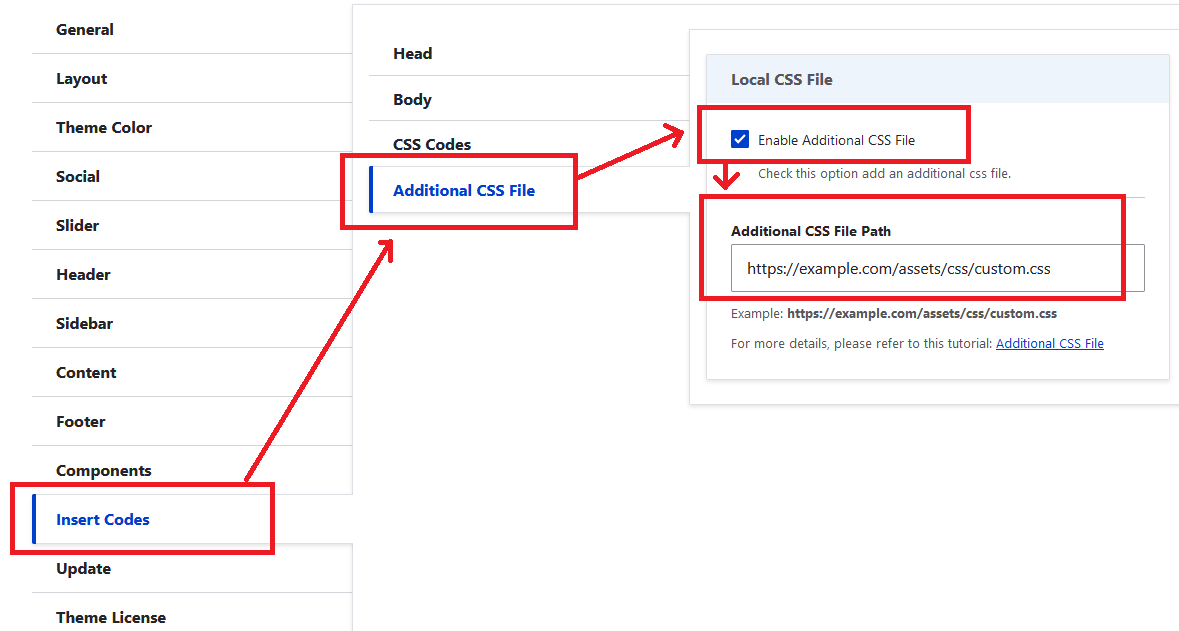Viewport: 1179px width, 631px height.
Task: Click the Insert Codes tab
Action: (103, 520)
